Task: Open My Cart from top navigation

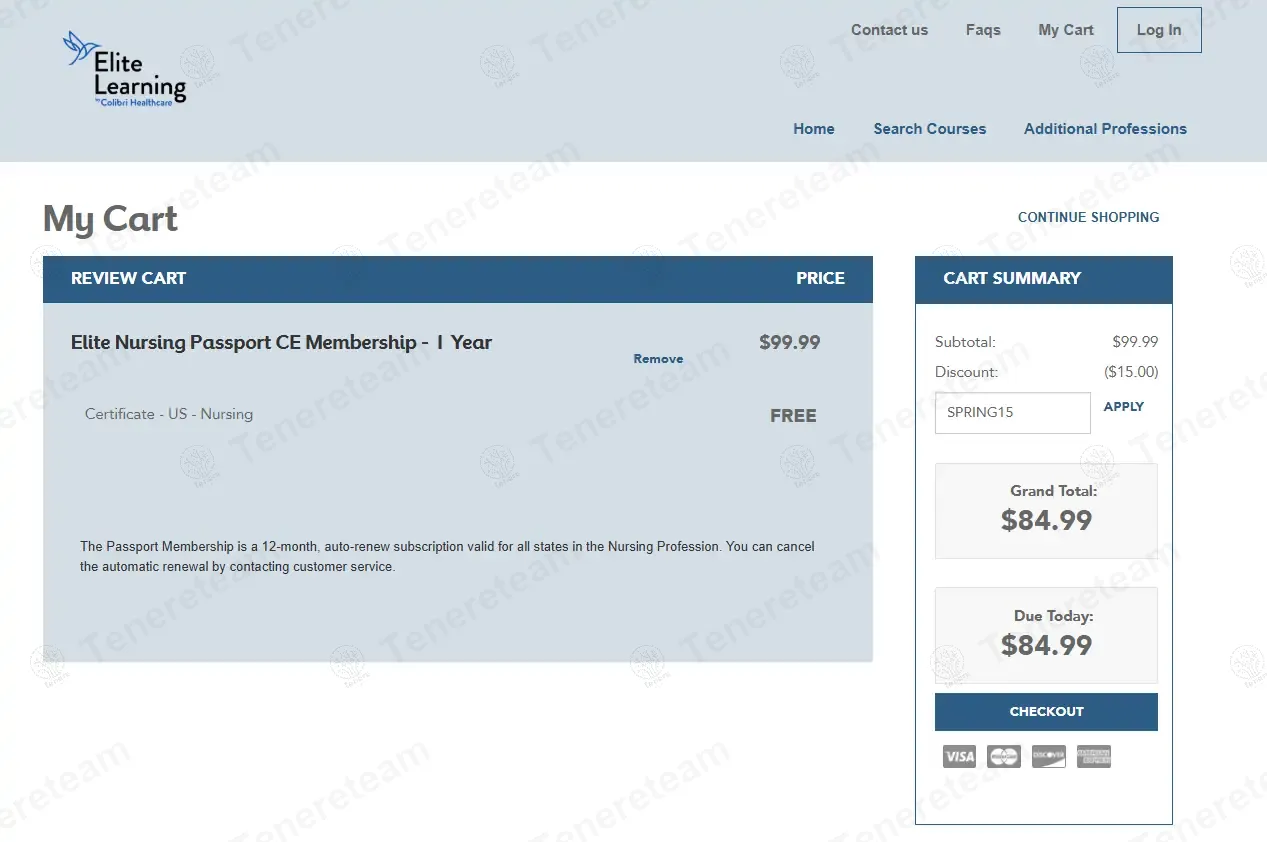Action: 1066,30
